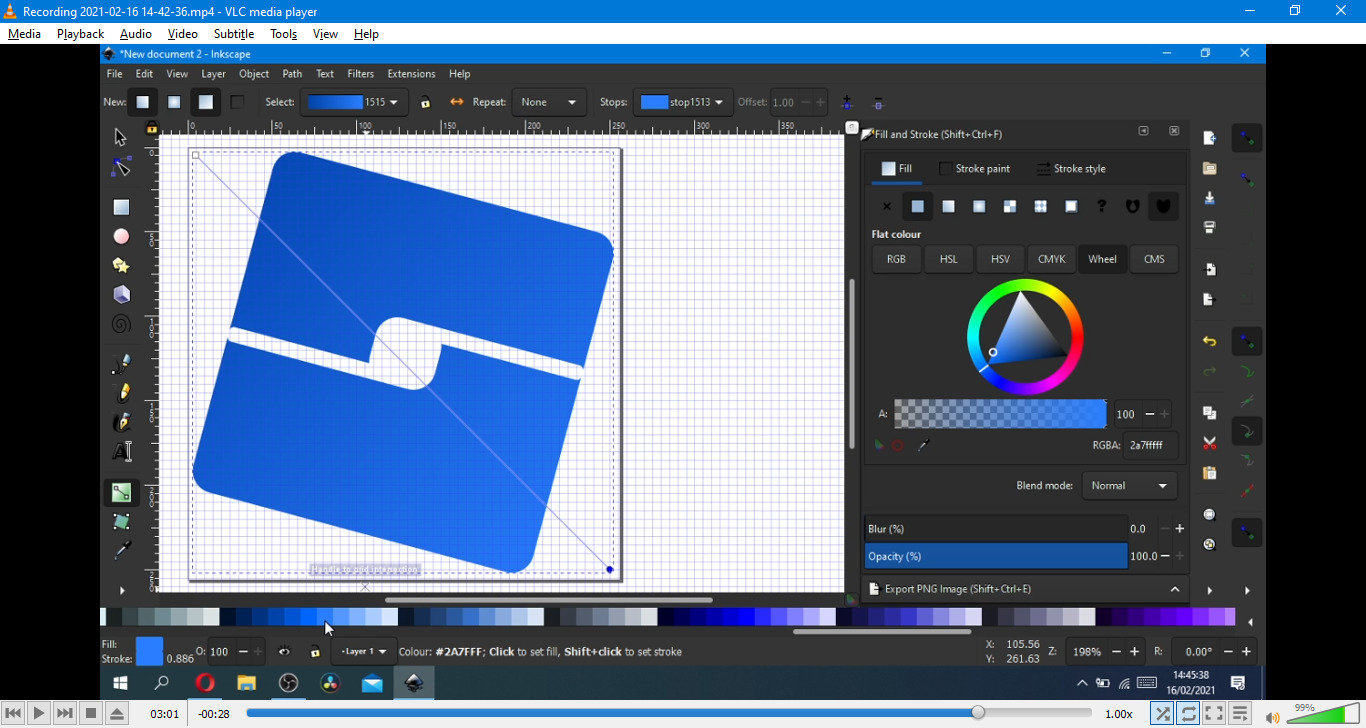Select the Spiral tool
Screen dimensions: 1366x728
[120, 323]
